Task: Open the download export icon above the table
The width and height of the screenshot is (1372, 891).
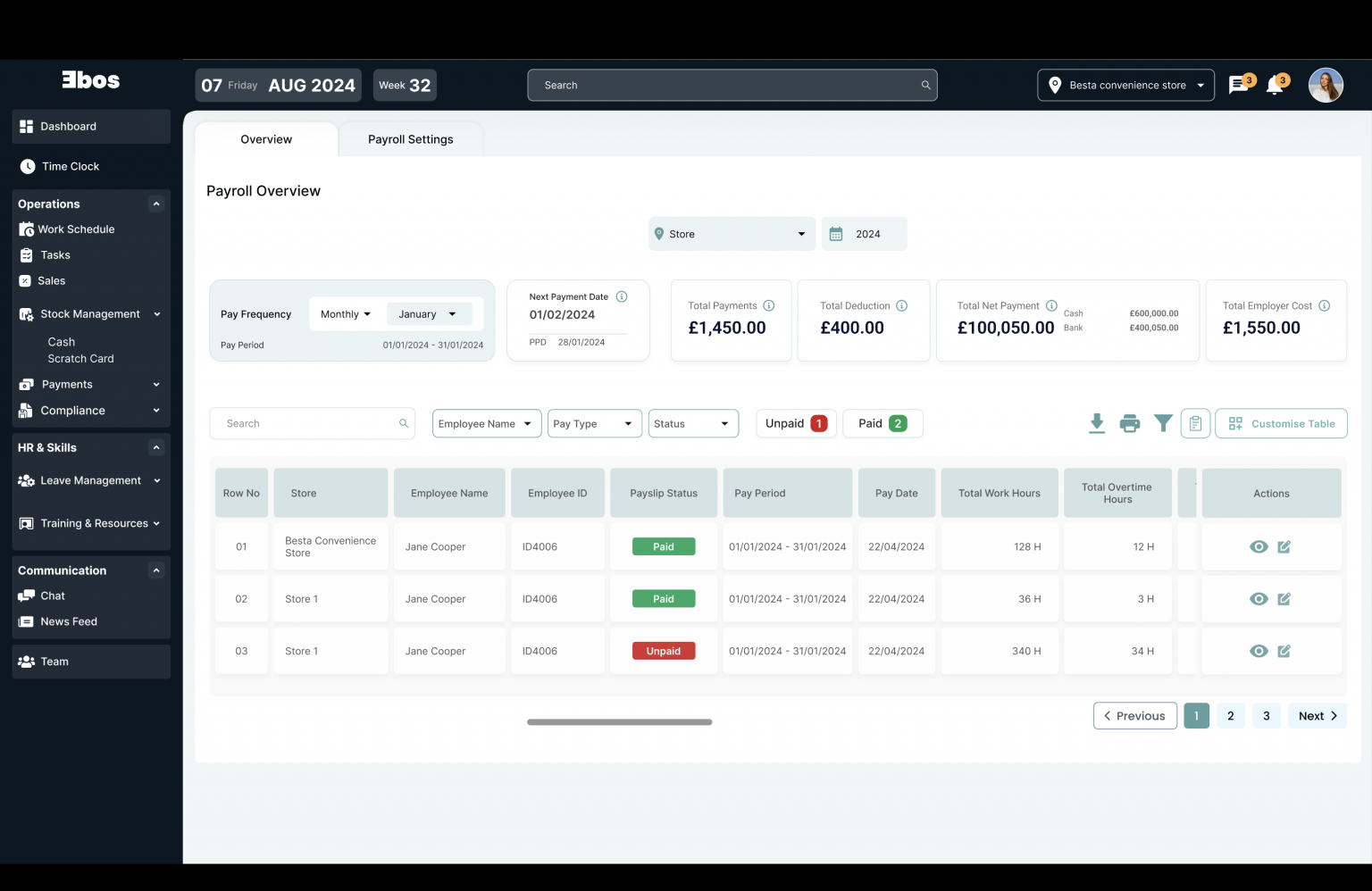Action: click(1097, 423)
